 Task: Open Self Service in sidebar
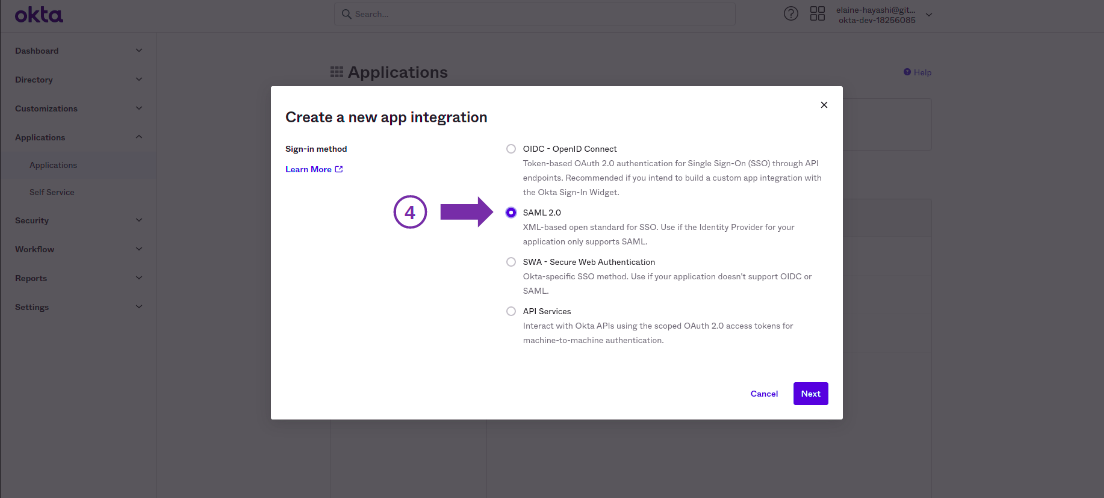(52, 192)
